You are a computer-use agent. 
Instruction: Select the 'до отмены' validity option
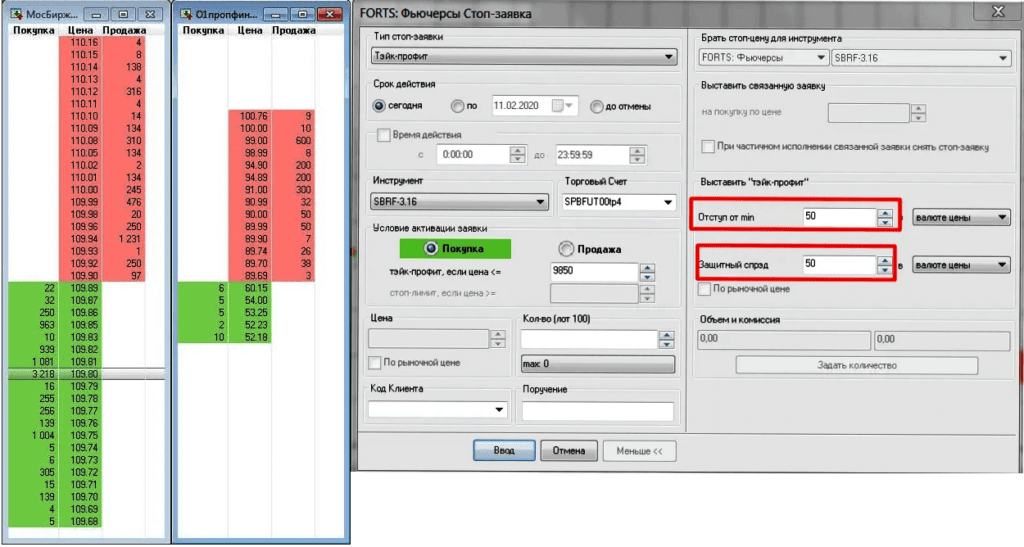coord(597,106)
